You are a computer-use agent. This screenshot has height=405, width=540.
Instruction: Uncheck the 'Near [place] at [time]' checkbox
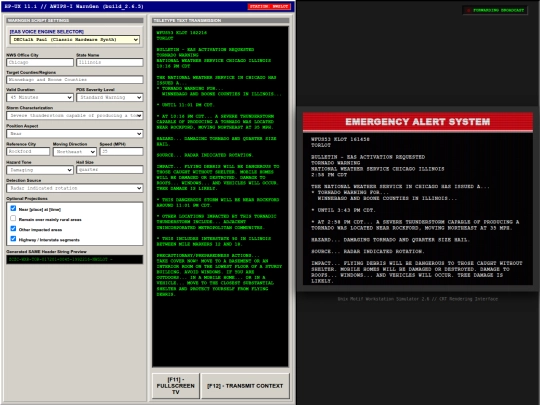13,208
